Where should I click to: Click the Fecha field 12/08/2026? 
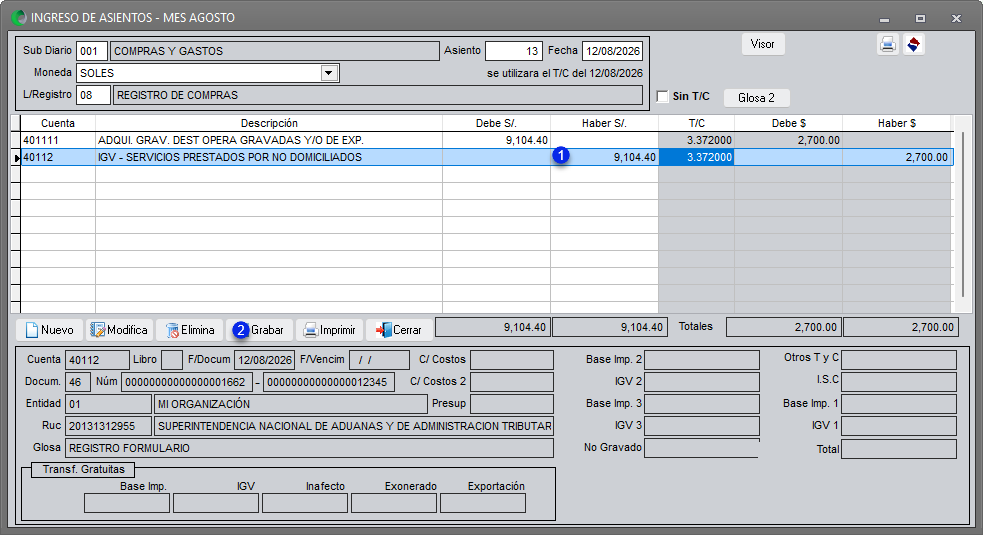click(612, 51)
